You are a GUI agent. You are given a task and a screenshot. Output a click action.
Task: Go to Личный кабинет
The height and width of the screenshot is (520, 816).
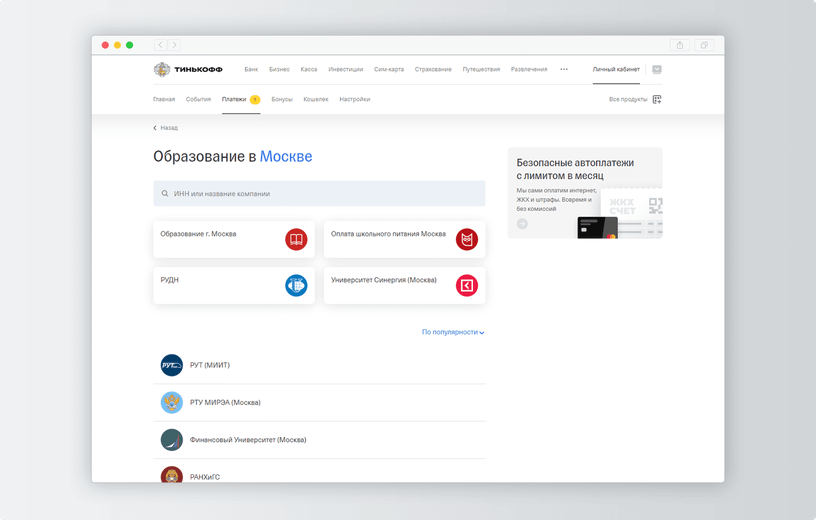click(616, 69)
